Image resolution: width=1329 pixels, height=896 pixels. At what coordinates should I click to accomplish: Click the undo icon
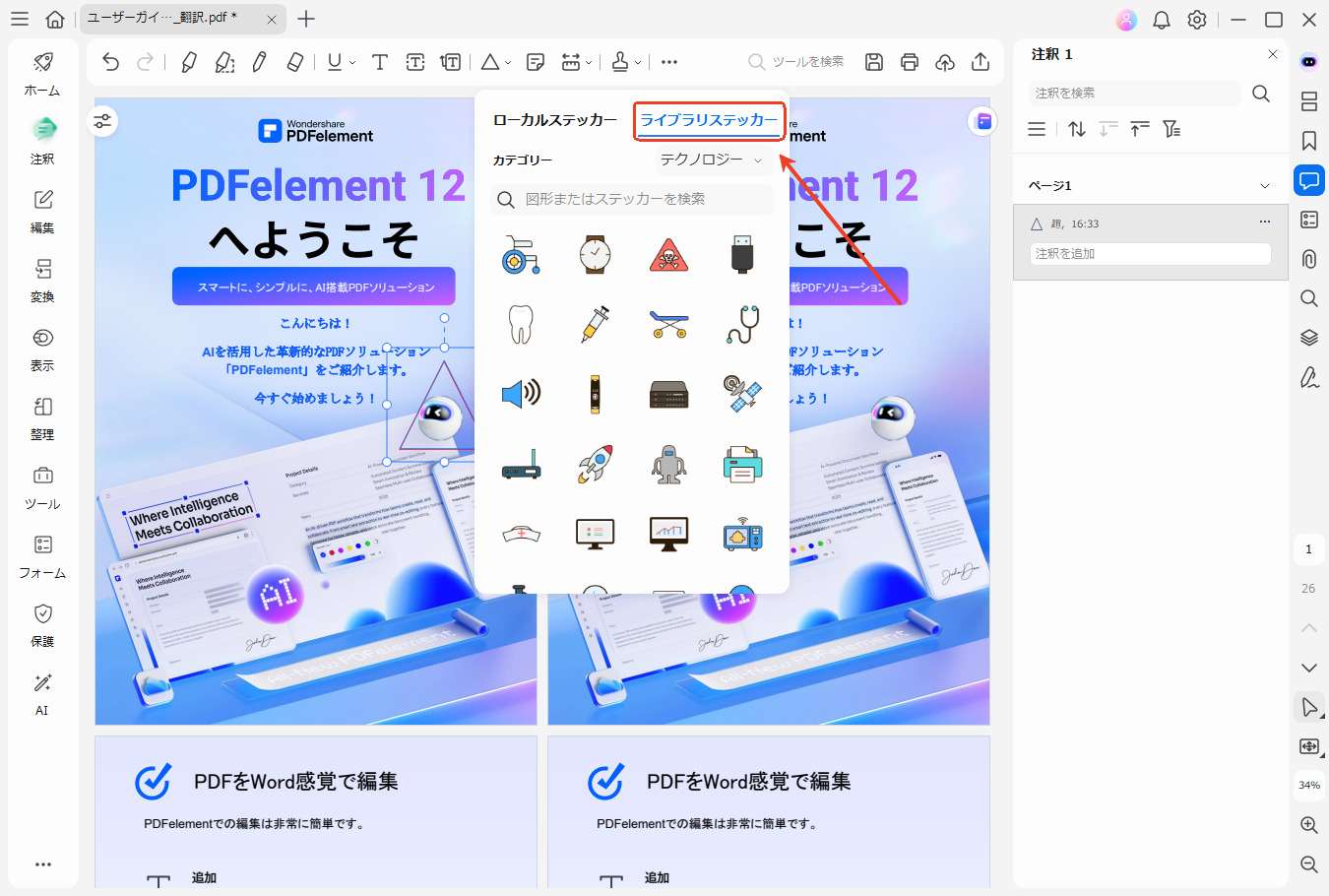click(x=110, y=61)
